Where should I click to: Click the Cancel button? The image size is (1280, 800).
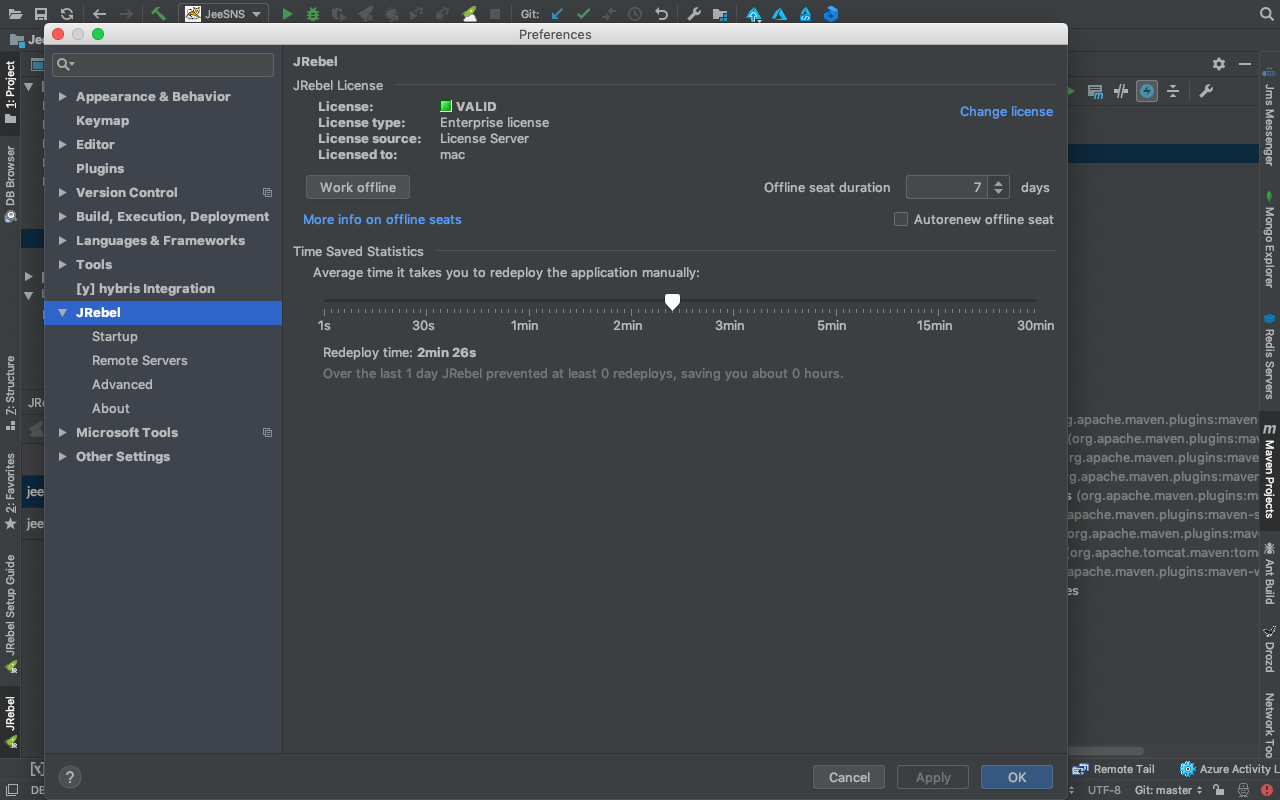pos(849,777)
